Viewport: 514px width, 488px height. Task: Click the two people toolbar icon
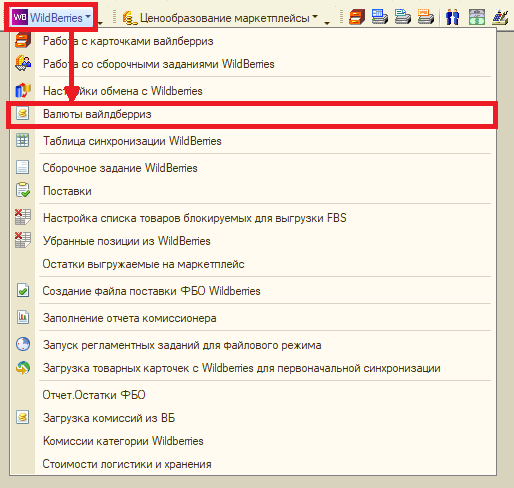tap(452, 17)
